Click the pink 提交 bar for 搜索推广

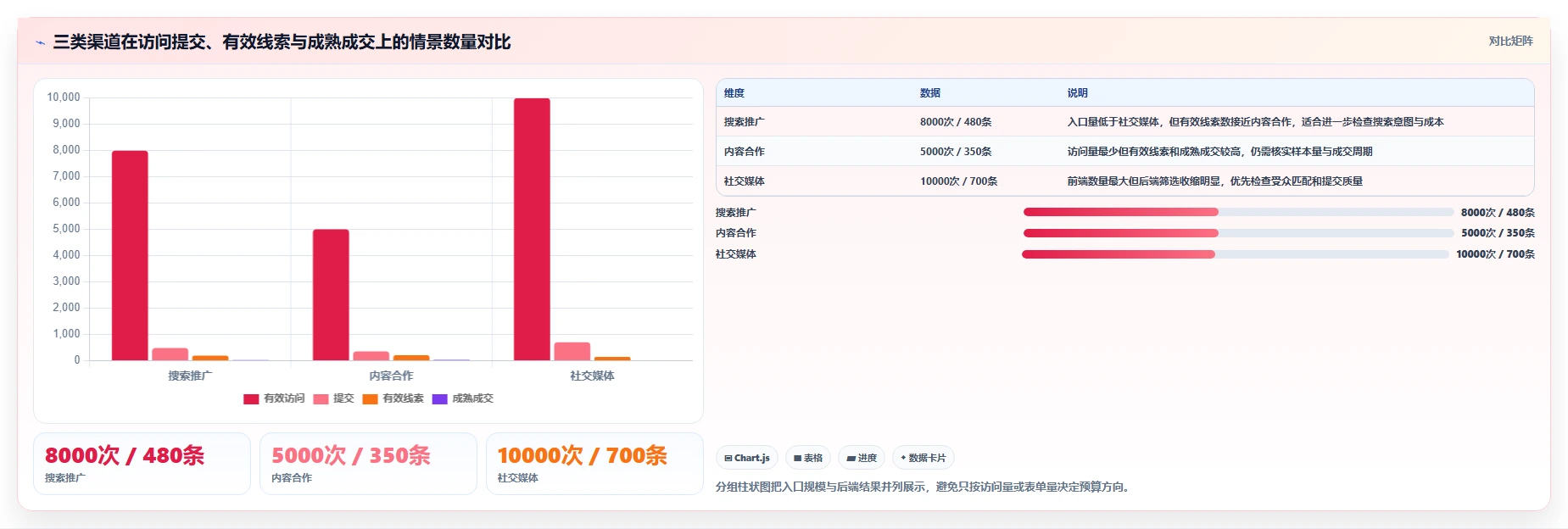point(170,354)
